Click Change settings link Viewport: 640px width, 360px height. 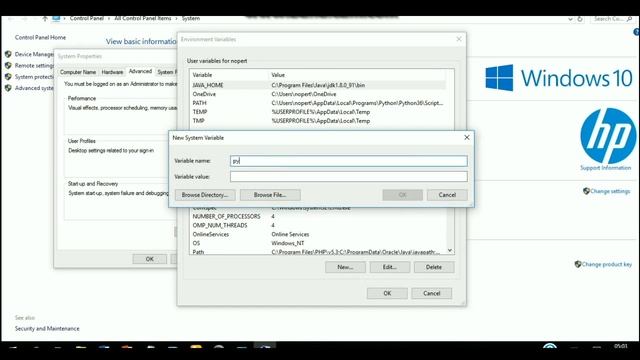click(x=610, y=191)
